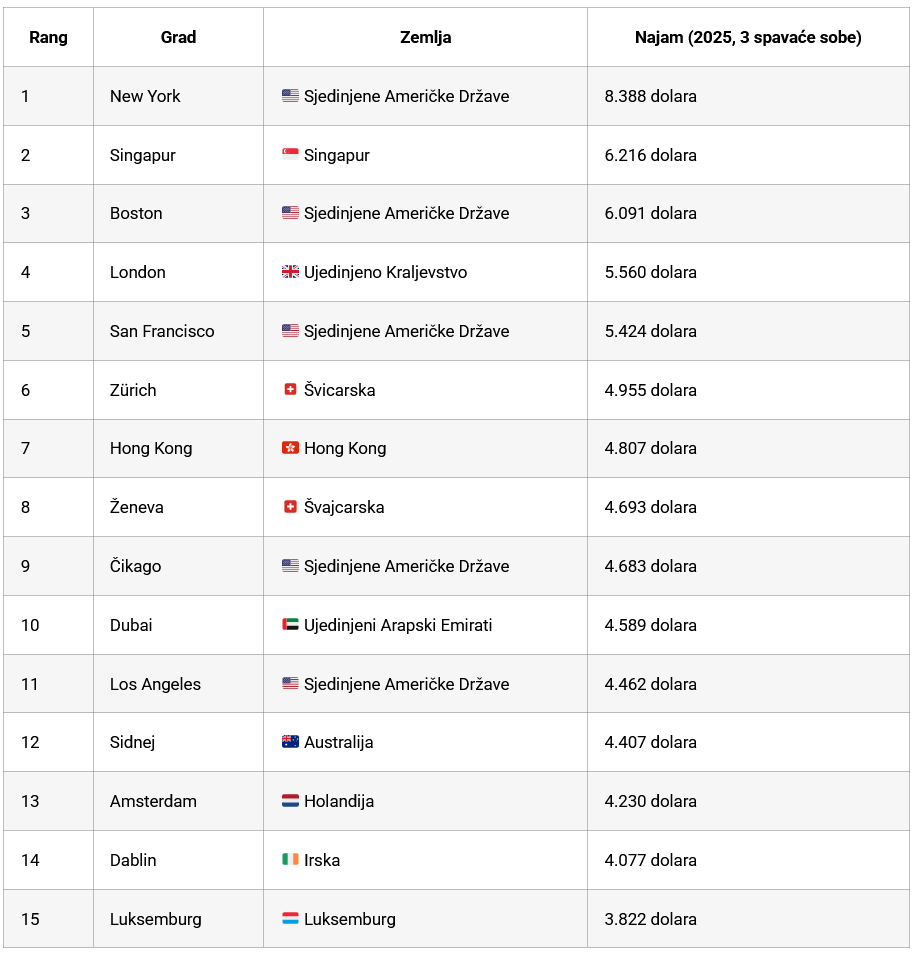Click the Singapore flag icon
The width and height of the screenshot is (916, 957).
click(x=290, y=155)
